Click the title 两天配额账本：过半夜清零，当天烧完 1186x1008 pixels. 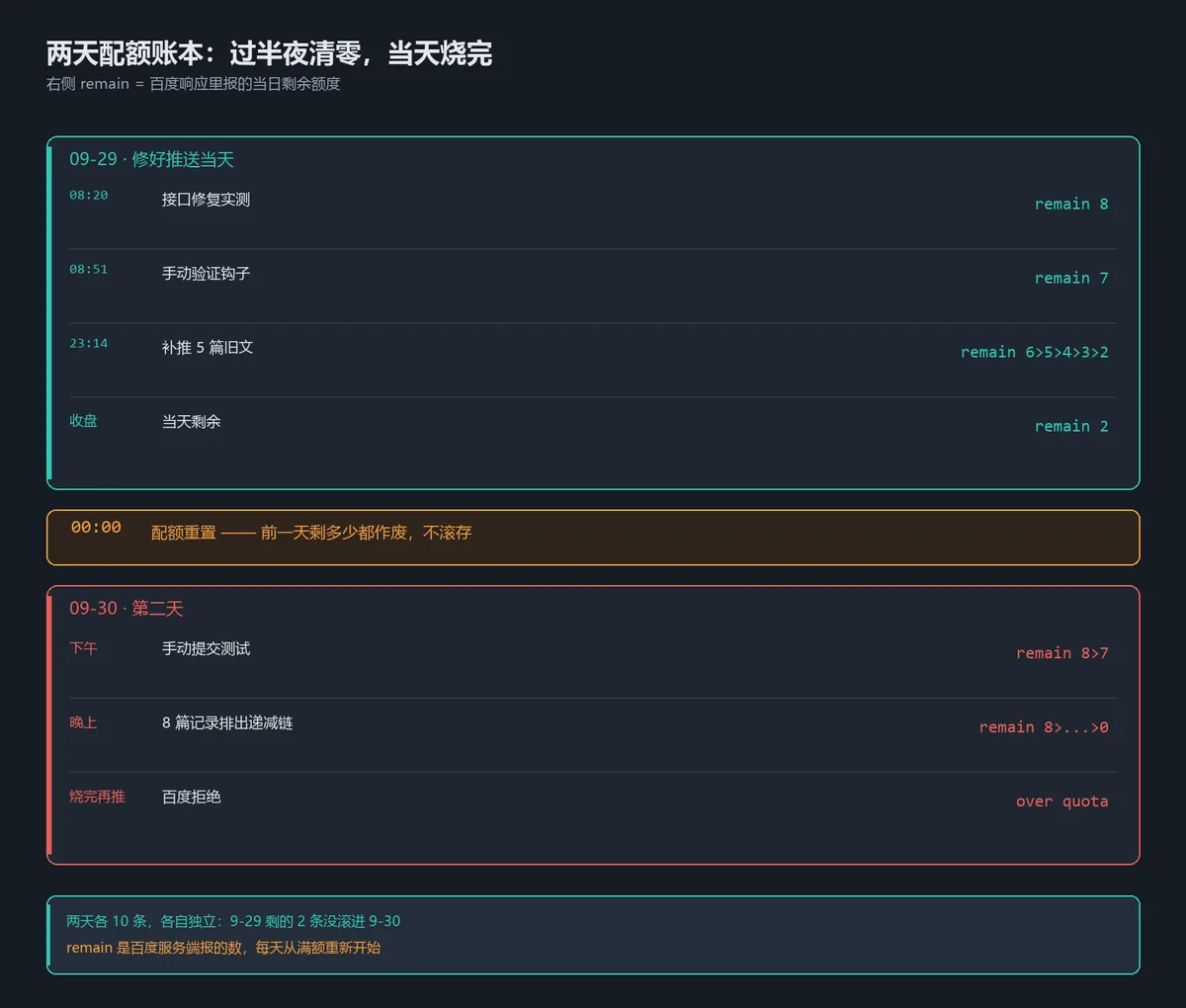pyautogui.click(x=269, y=53)
